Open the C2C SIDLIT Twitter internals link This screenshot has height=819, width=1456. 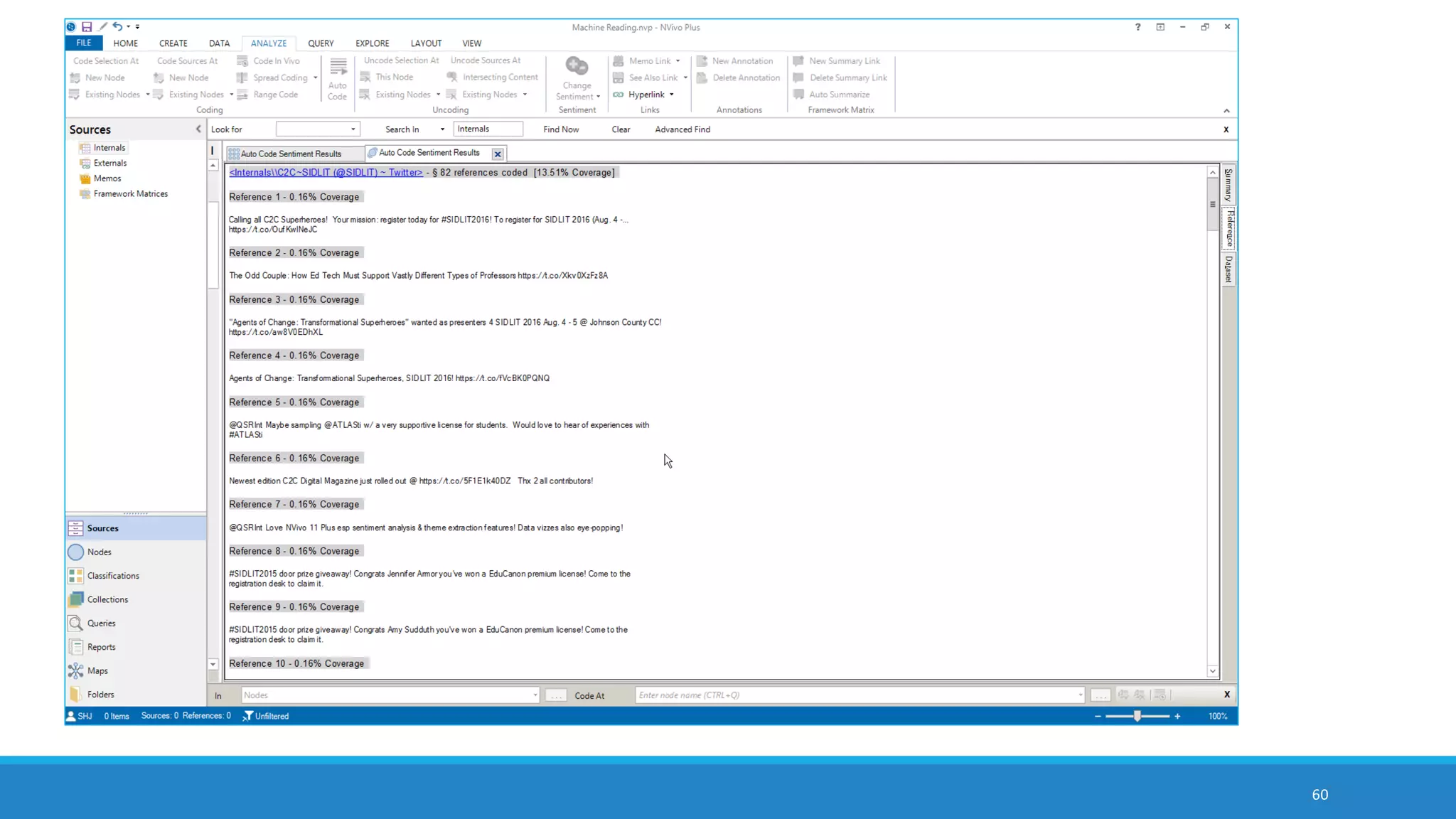click(x=326, y=173)
